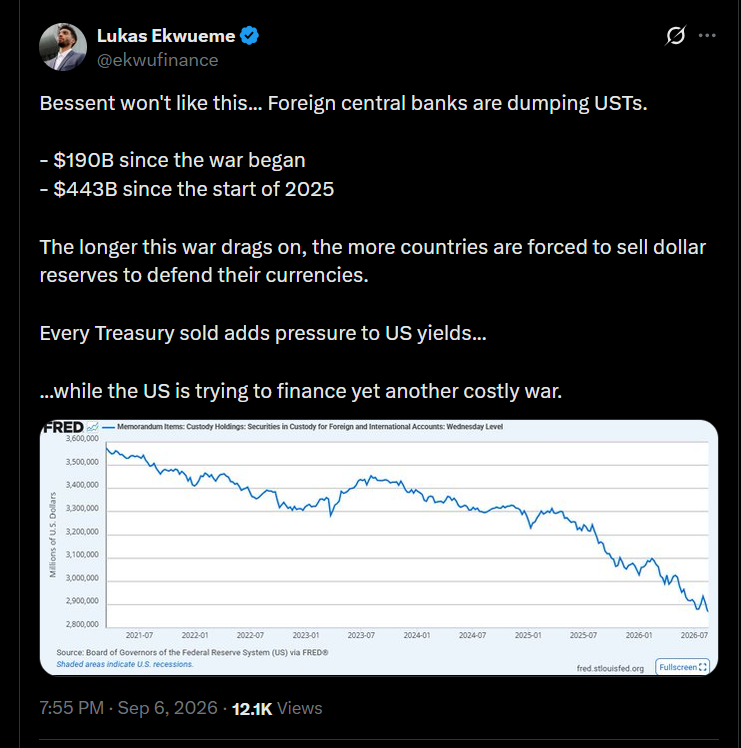Open Lukas Ekwueme display name link
The image size is (741, 748).
[166, 36]
